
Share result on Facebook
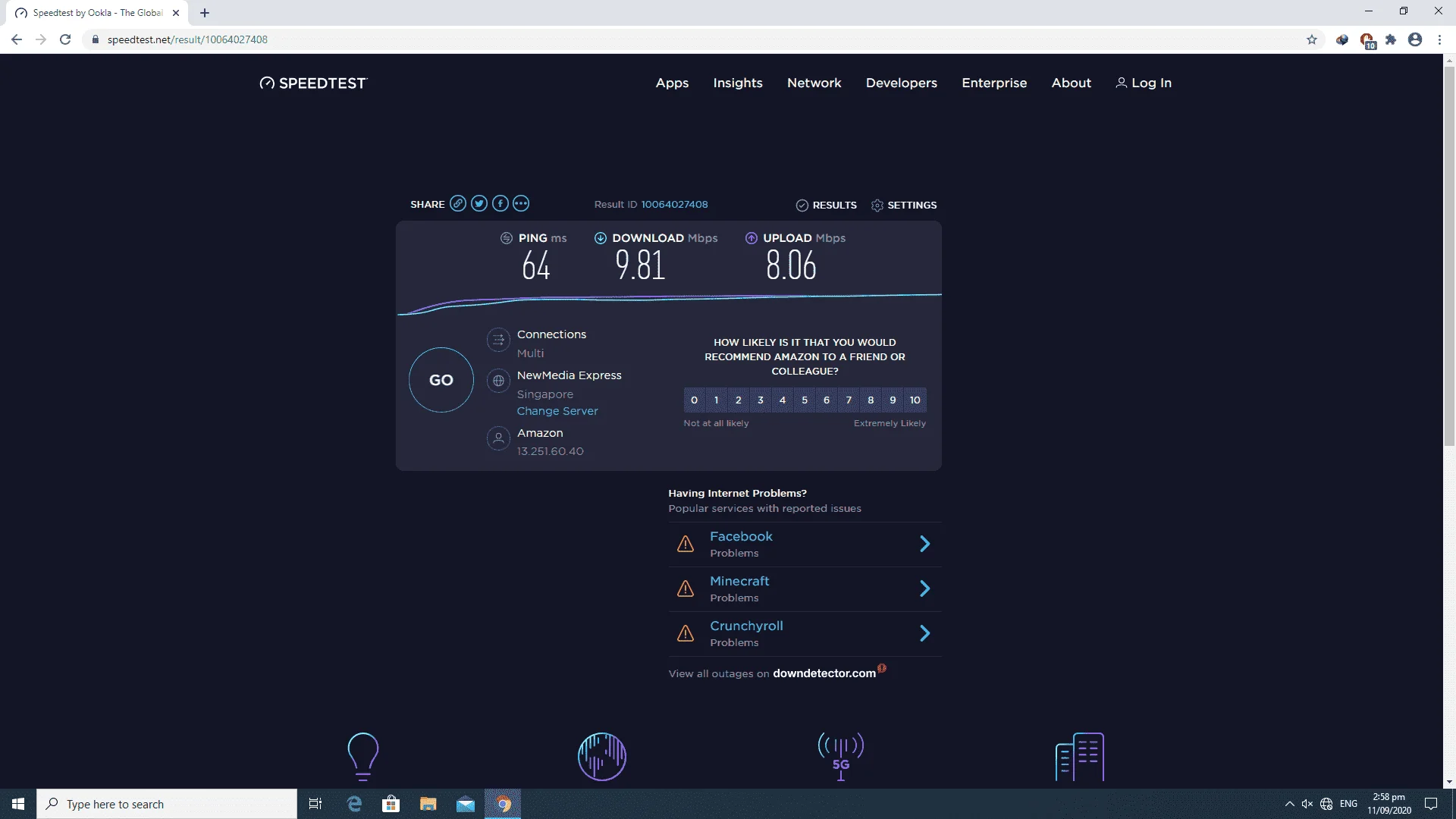click(500, 203)
